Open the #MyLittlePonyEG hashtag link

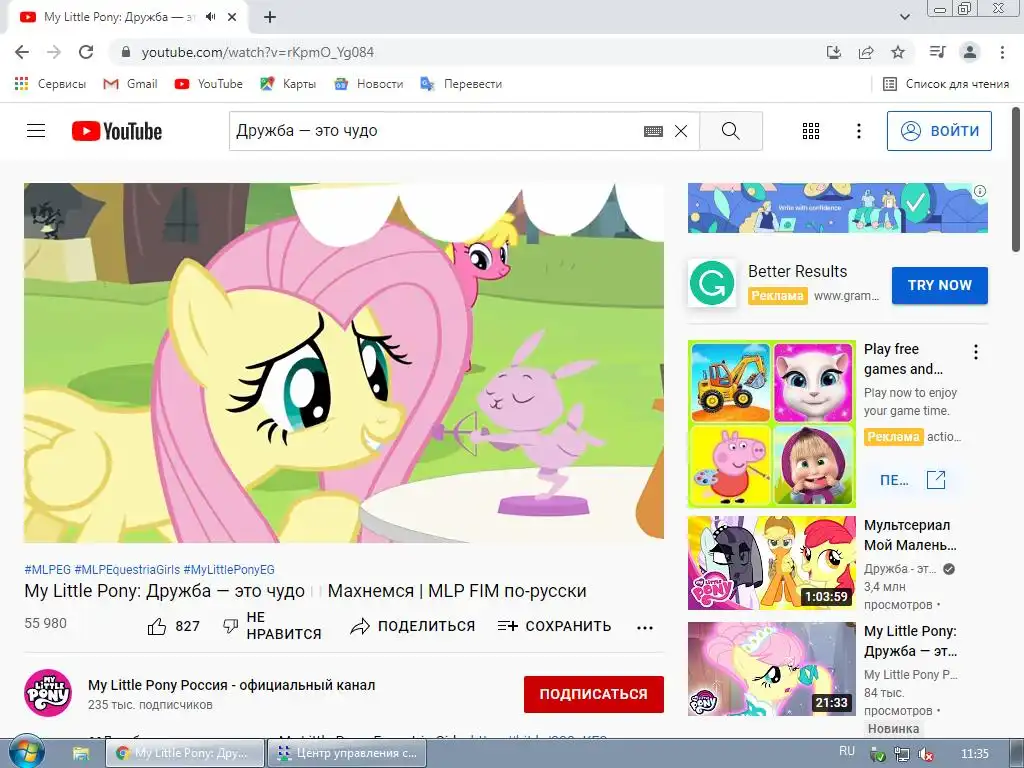[229, 569]
